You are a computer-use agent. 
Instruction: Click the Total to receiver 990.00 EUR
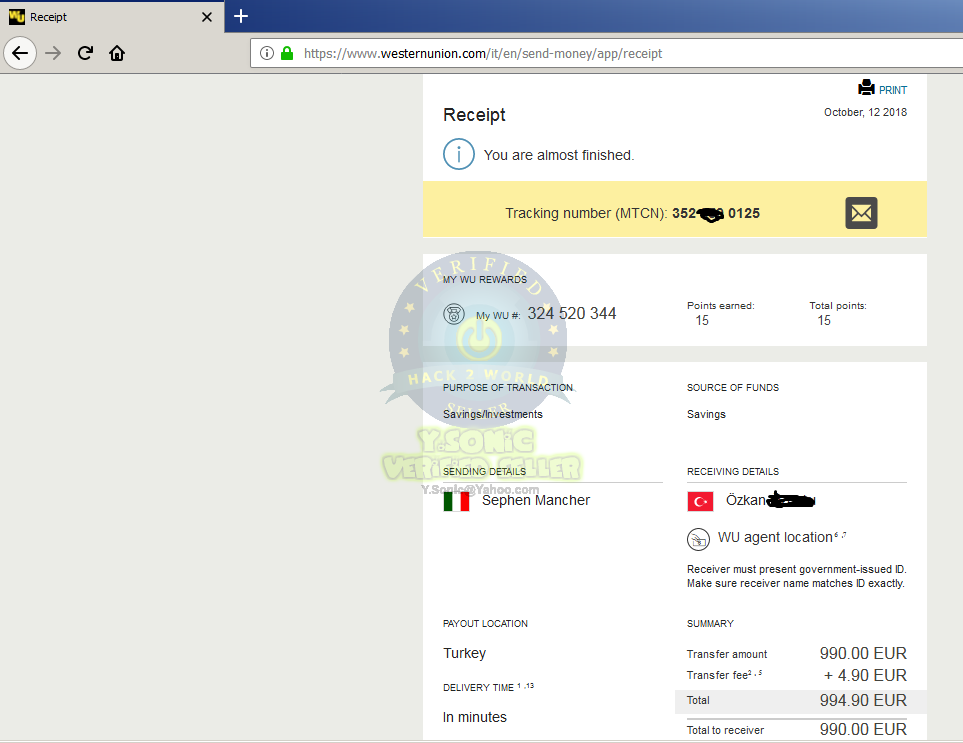click(x=863, y=729)
